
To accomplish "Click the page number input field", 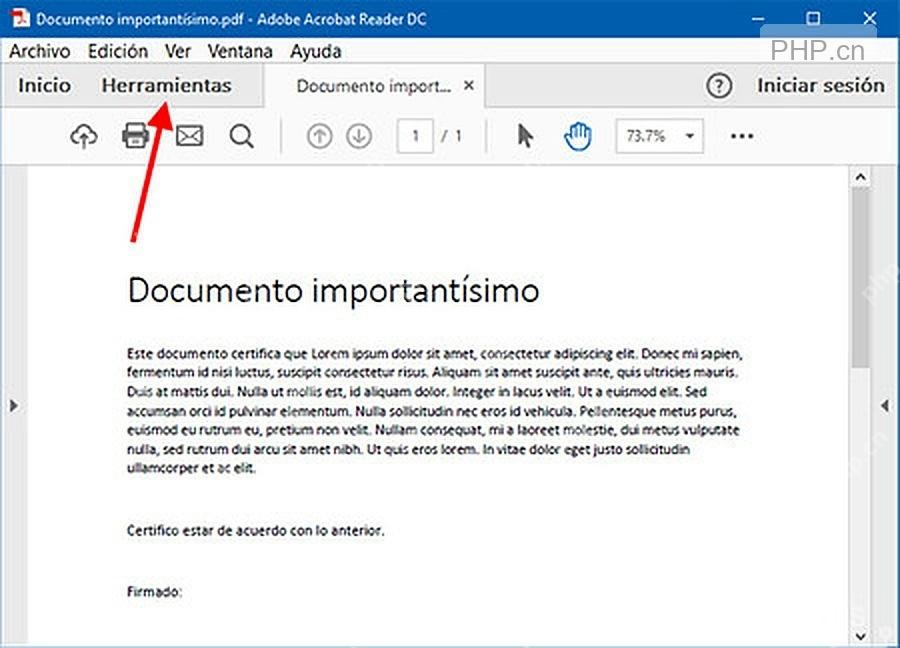I will coord(415,137).
